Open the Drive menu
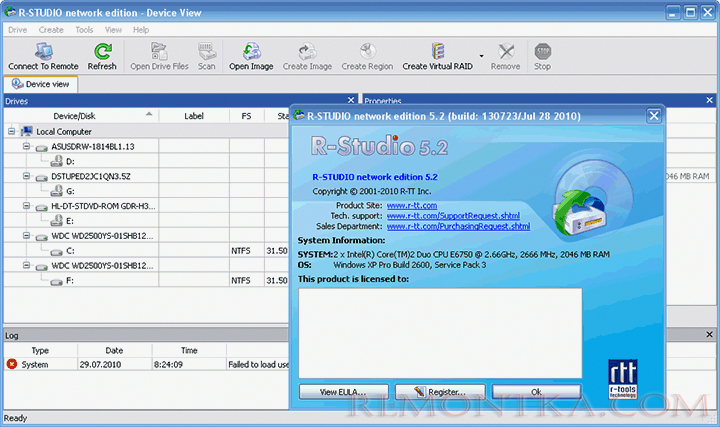 tap(18, 30)
